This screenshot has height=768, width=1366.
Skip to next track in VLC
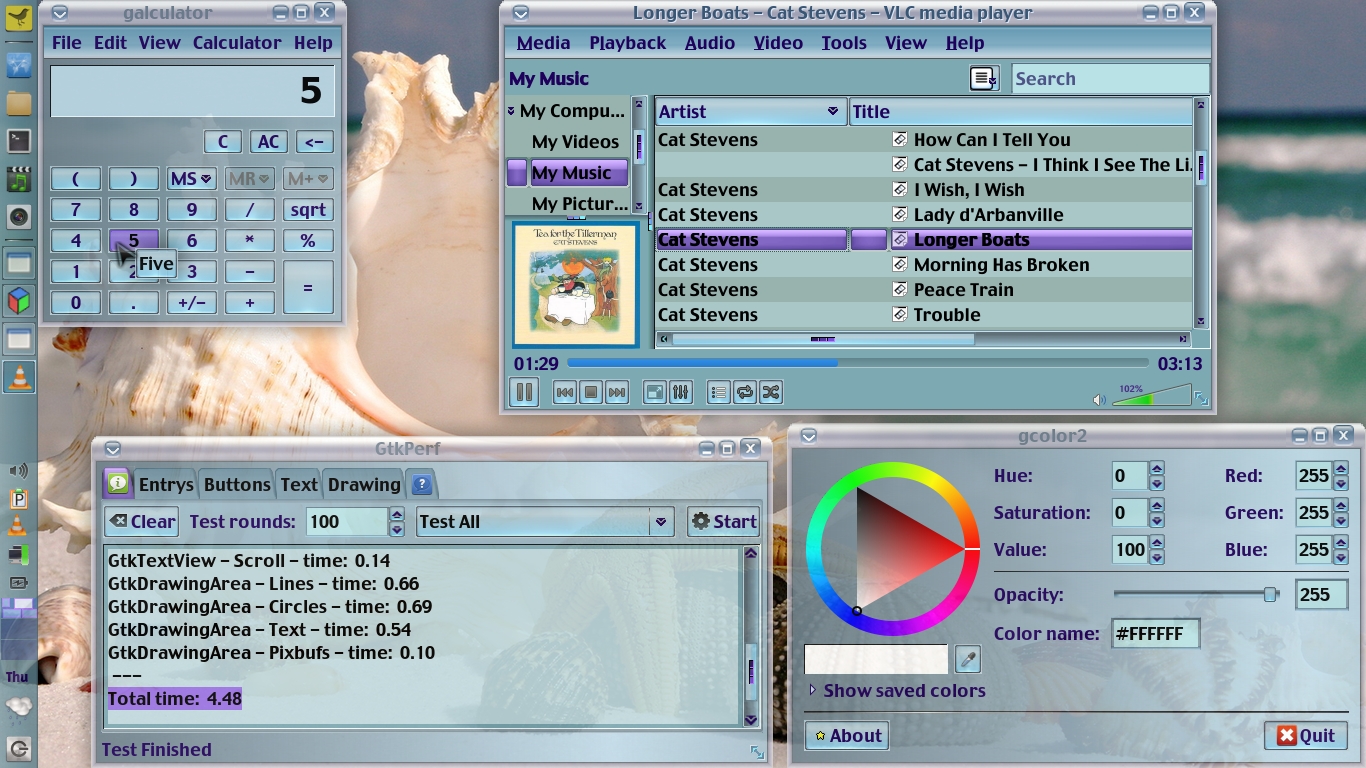click(617, 393)
